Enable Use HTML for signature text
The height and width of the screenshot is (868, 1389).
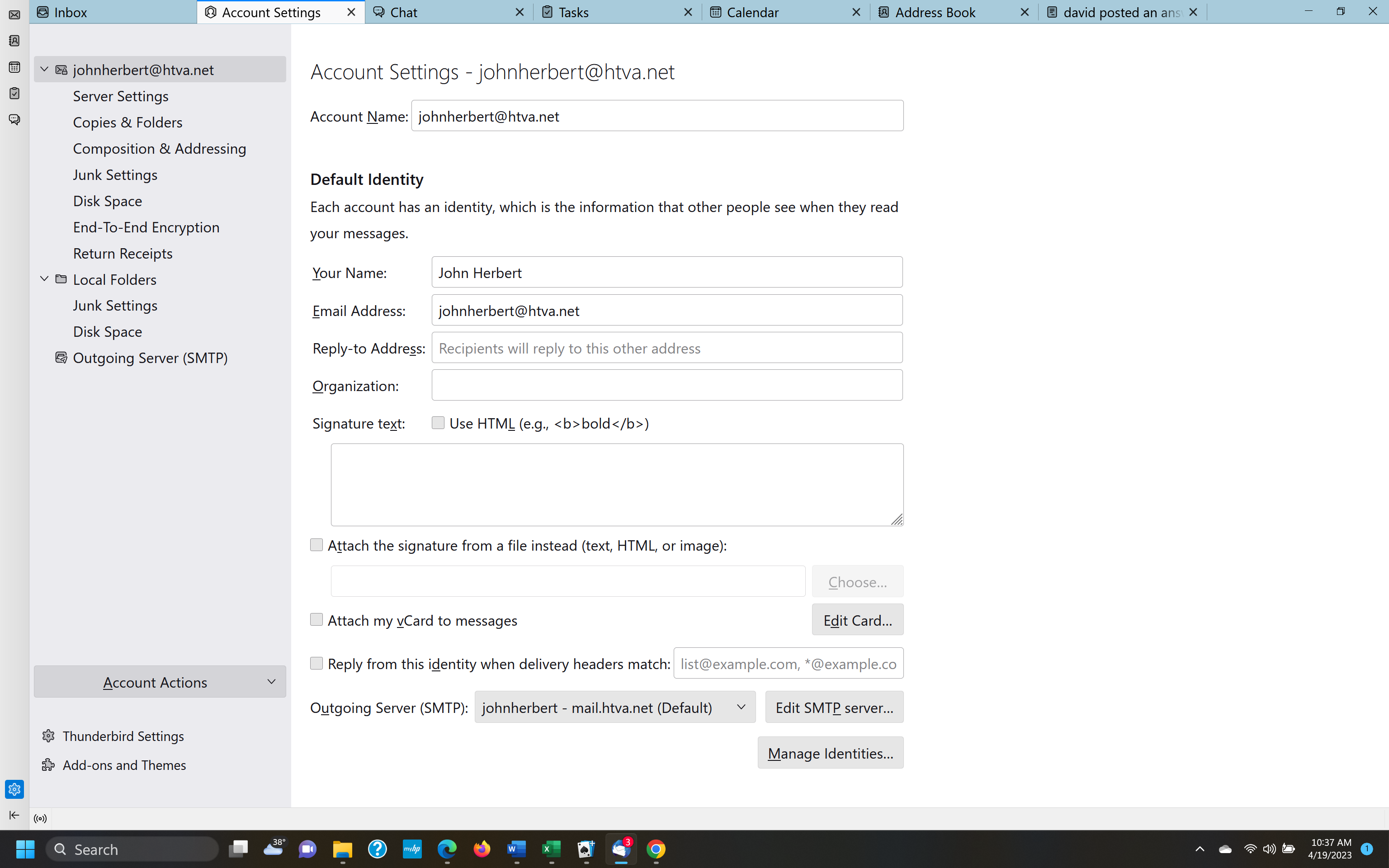click(x=438, y=423)
